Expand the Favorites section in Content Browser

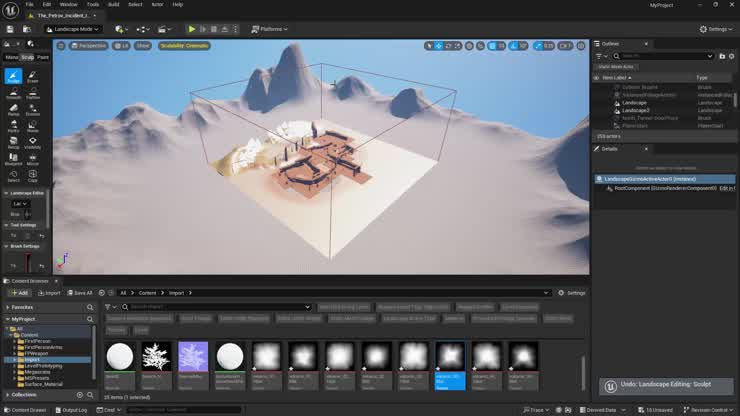(x=8, y=307)
